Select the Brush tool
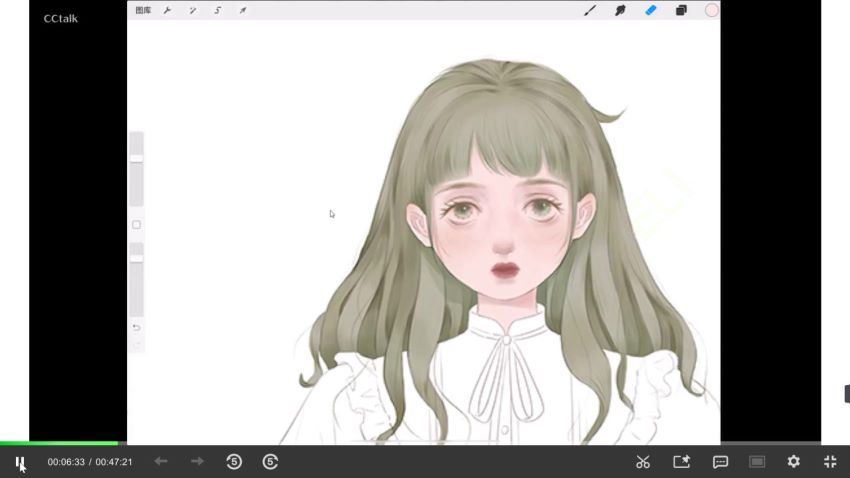 [590, 10]
